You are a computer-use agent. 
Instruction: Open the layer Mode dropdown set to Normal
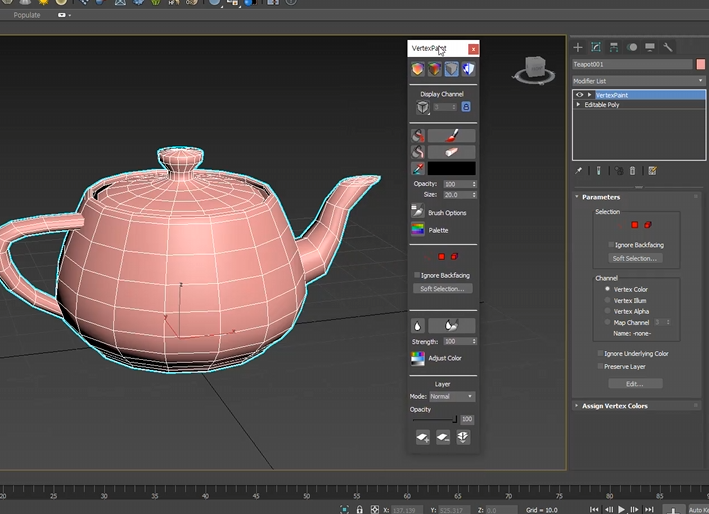tap(452, 397)
